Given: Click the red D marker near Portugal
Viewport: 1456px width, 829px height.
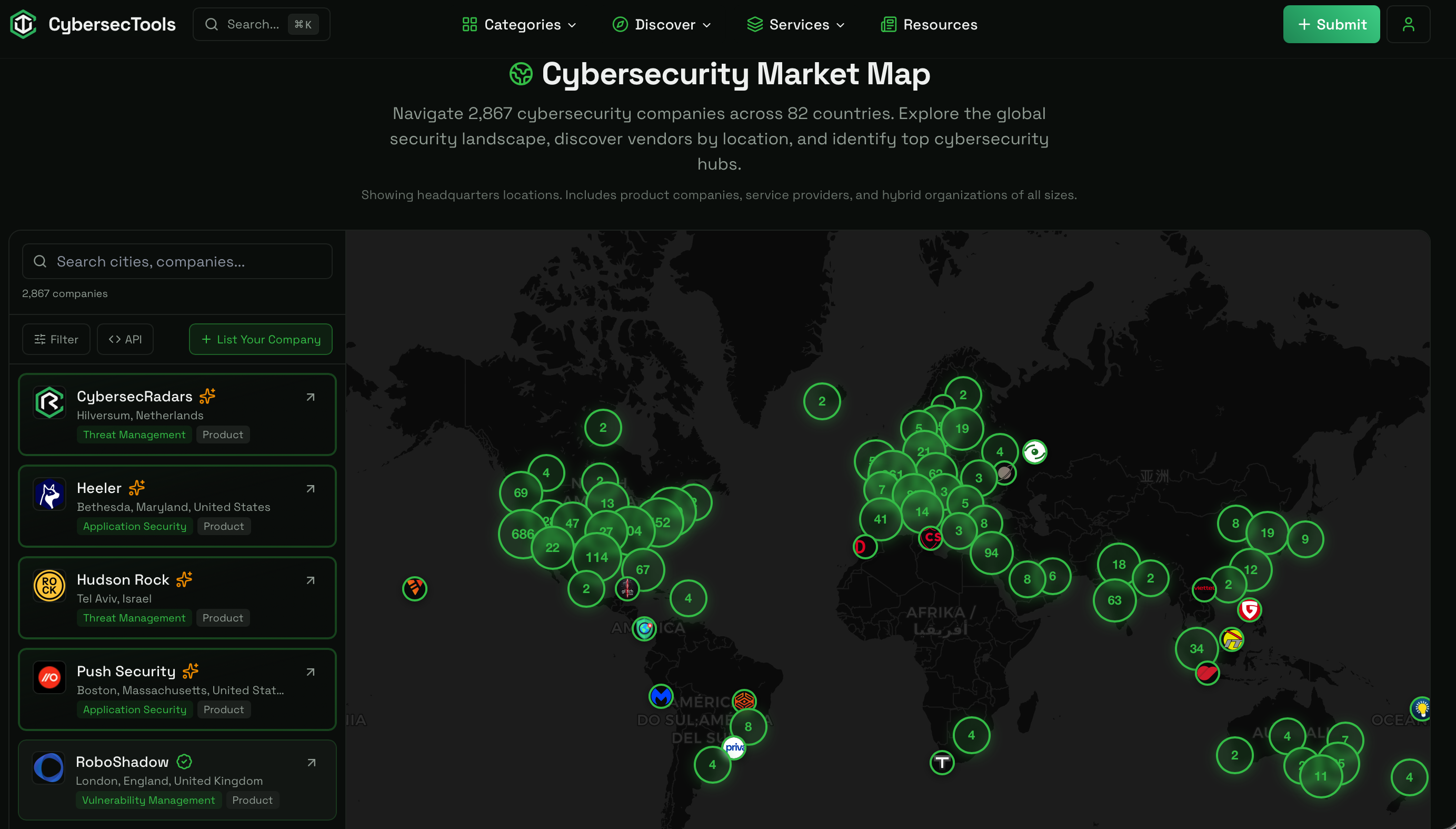Looking at the screenshot, I should tap(865, 547).
